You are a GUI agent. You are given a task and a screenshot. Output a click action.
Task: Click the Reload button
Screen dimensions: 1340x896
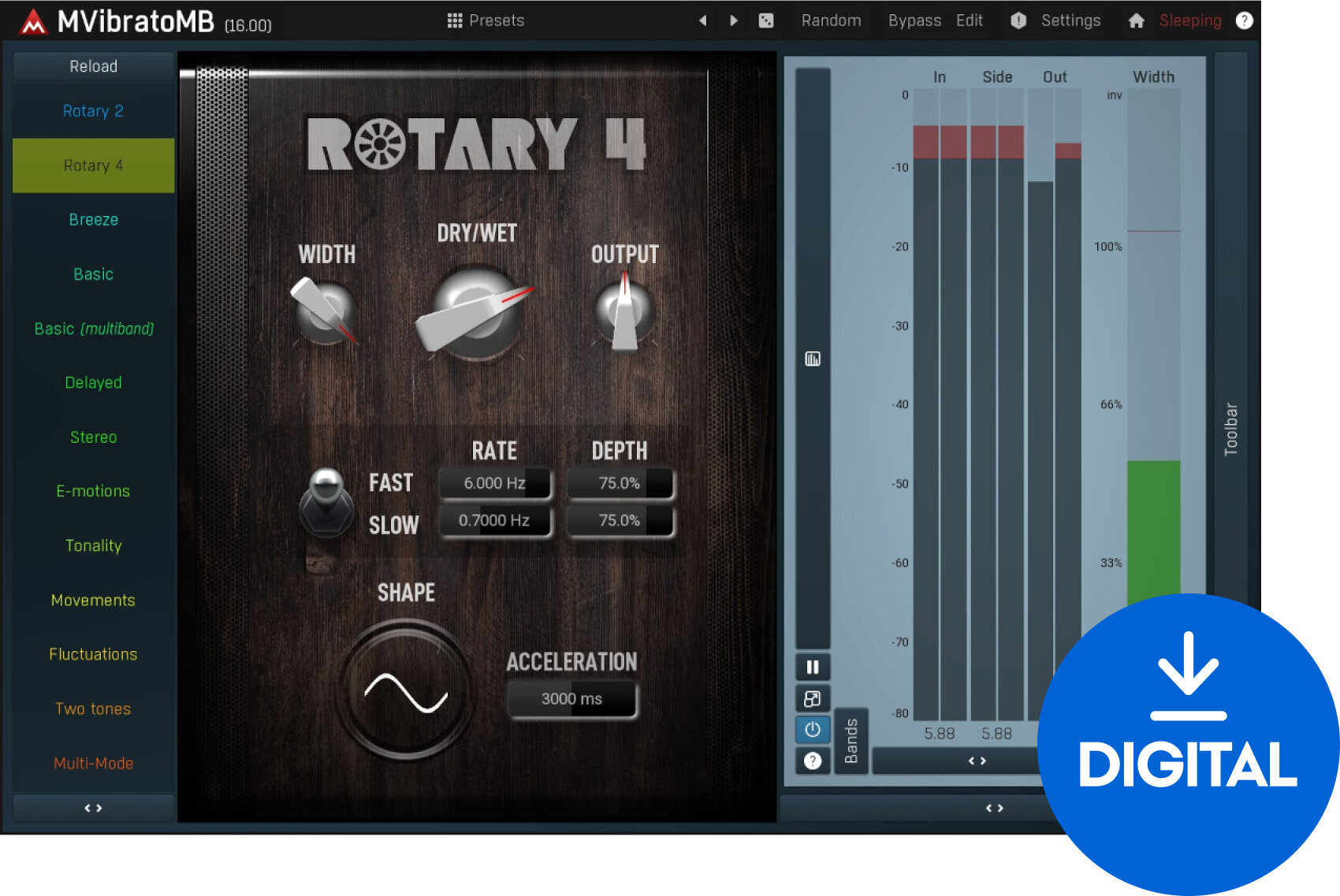point(93,66)
